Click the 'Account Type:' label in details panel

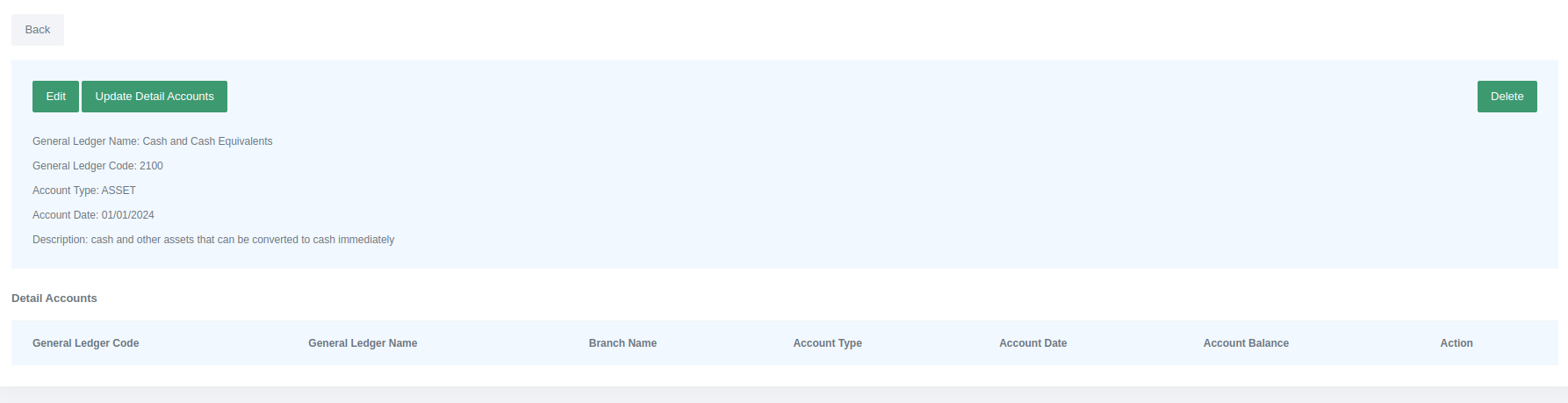tap(66, 191)
